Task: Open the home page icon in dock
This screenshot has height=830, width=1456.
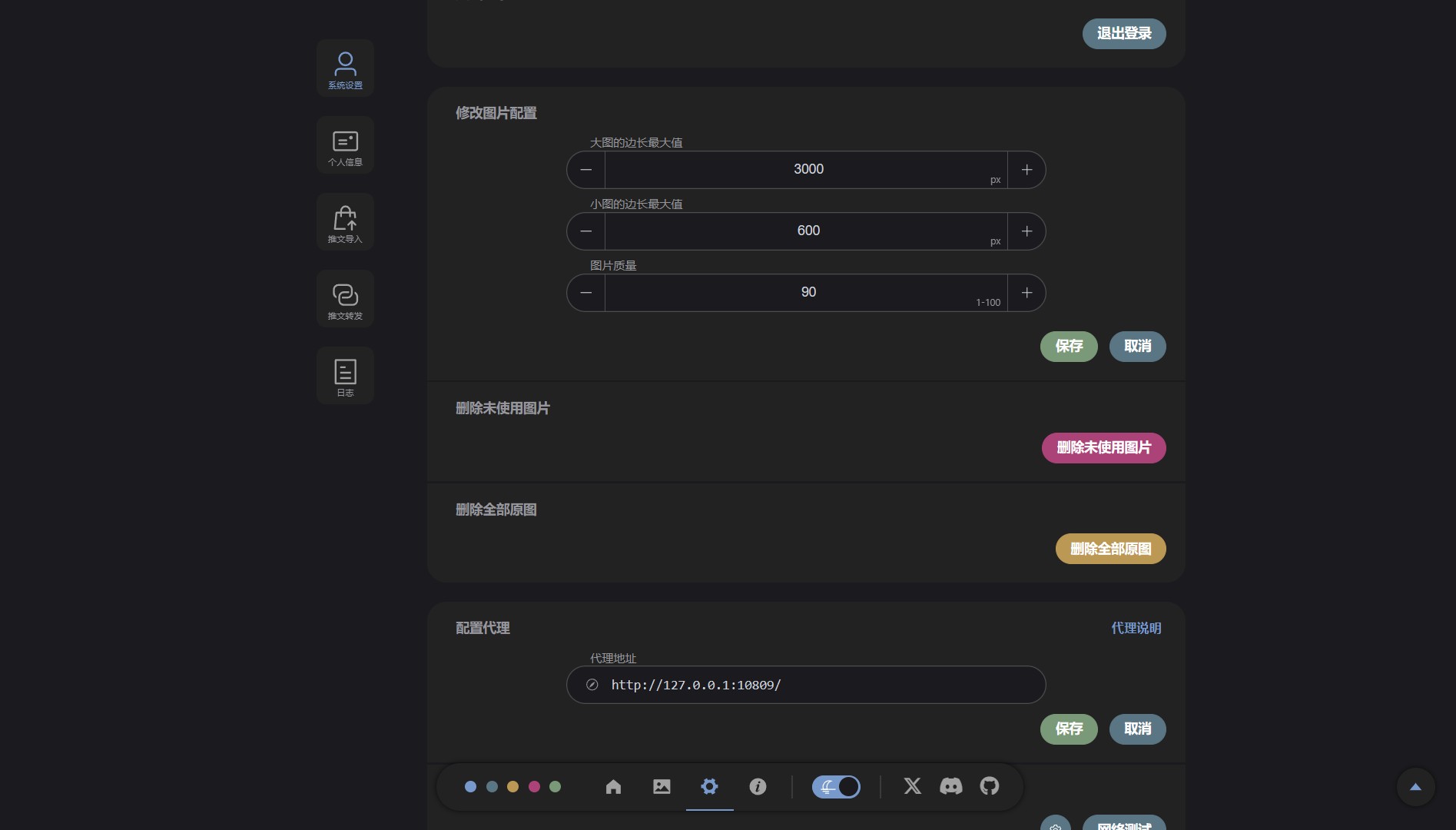Action: point(613,786)
